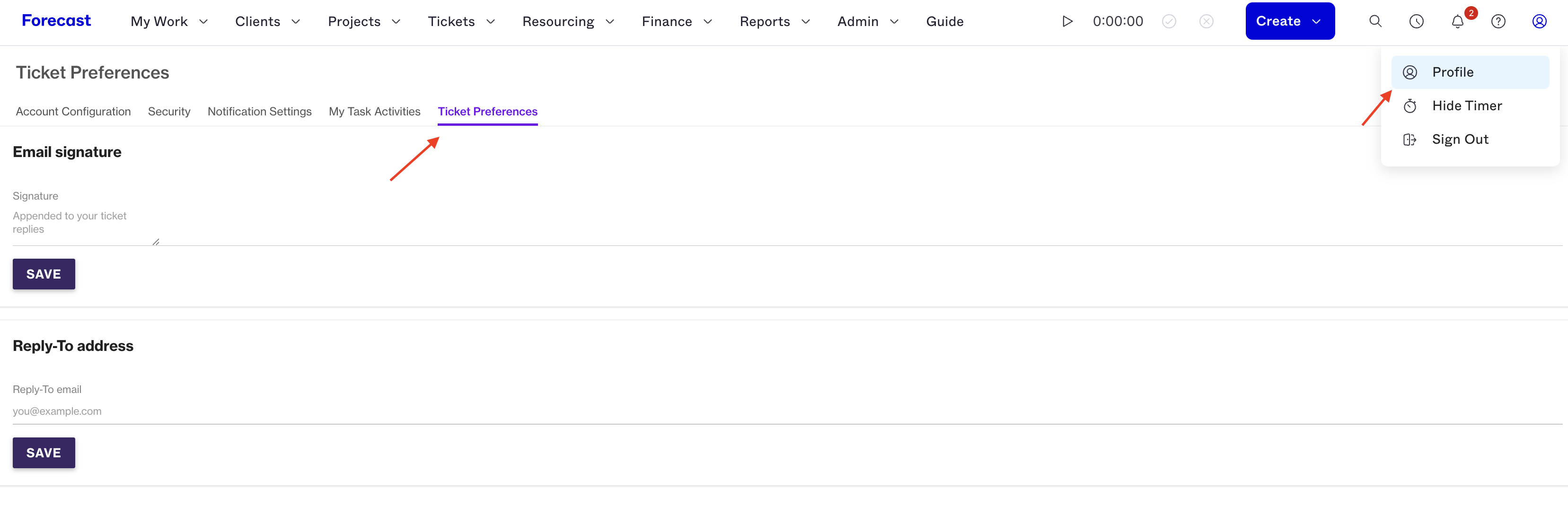Screen dimensions: 1568x524
Task: Click the Hide Timer stopwatch icon
Action: click(1410, 106)
